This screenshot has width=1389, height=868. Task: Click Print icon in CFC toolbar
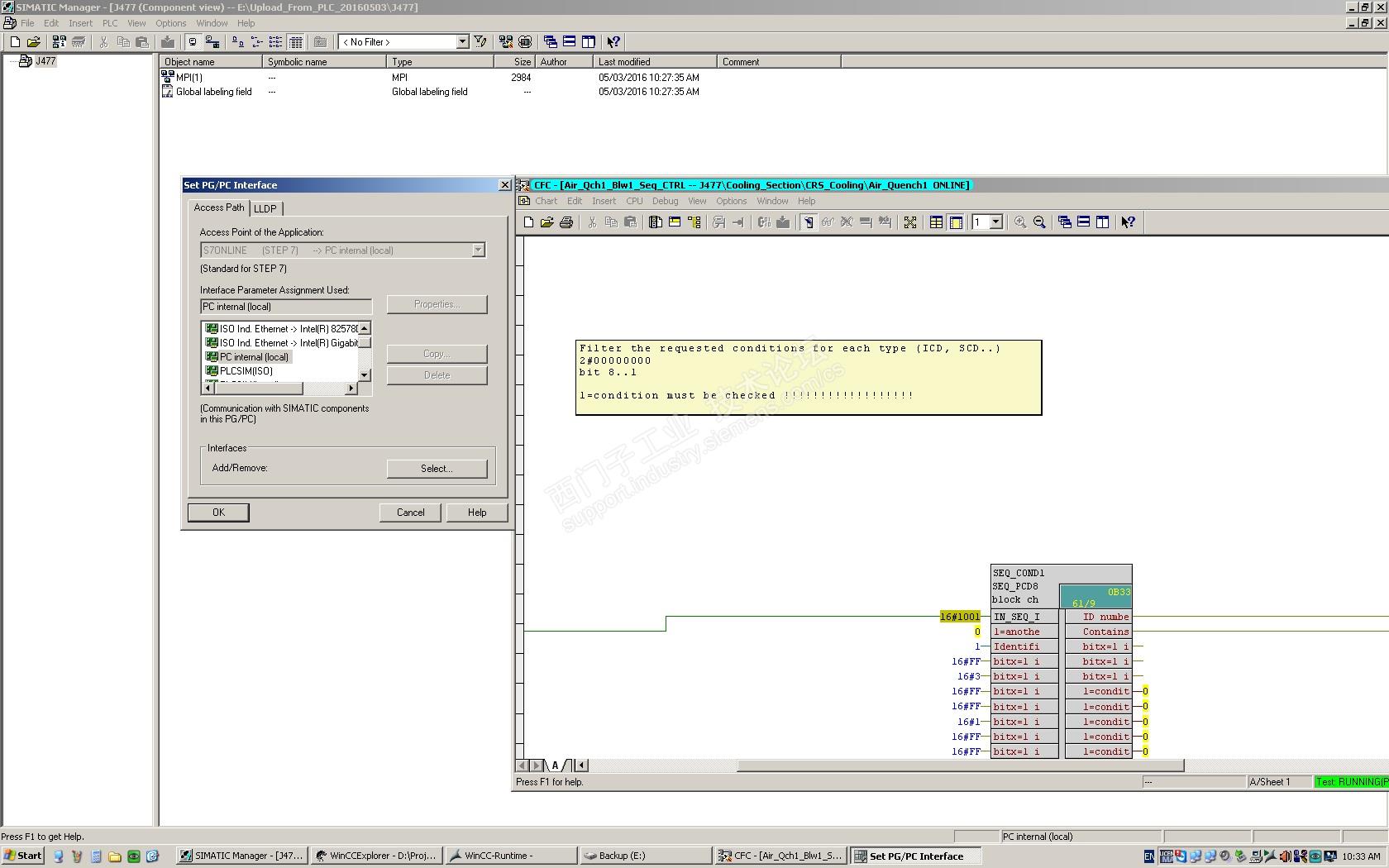click(x=566, y=222)
